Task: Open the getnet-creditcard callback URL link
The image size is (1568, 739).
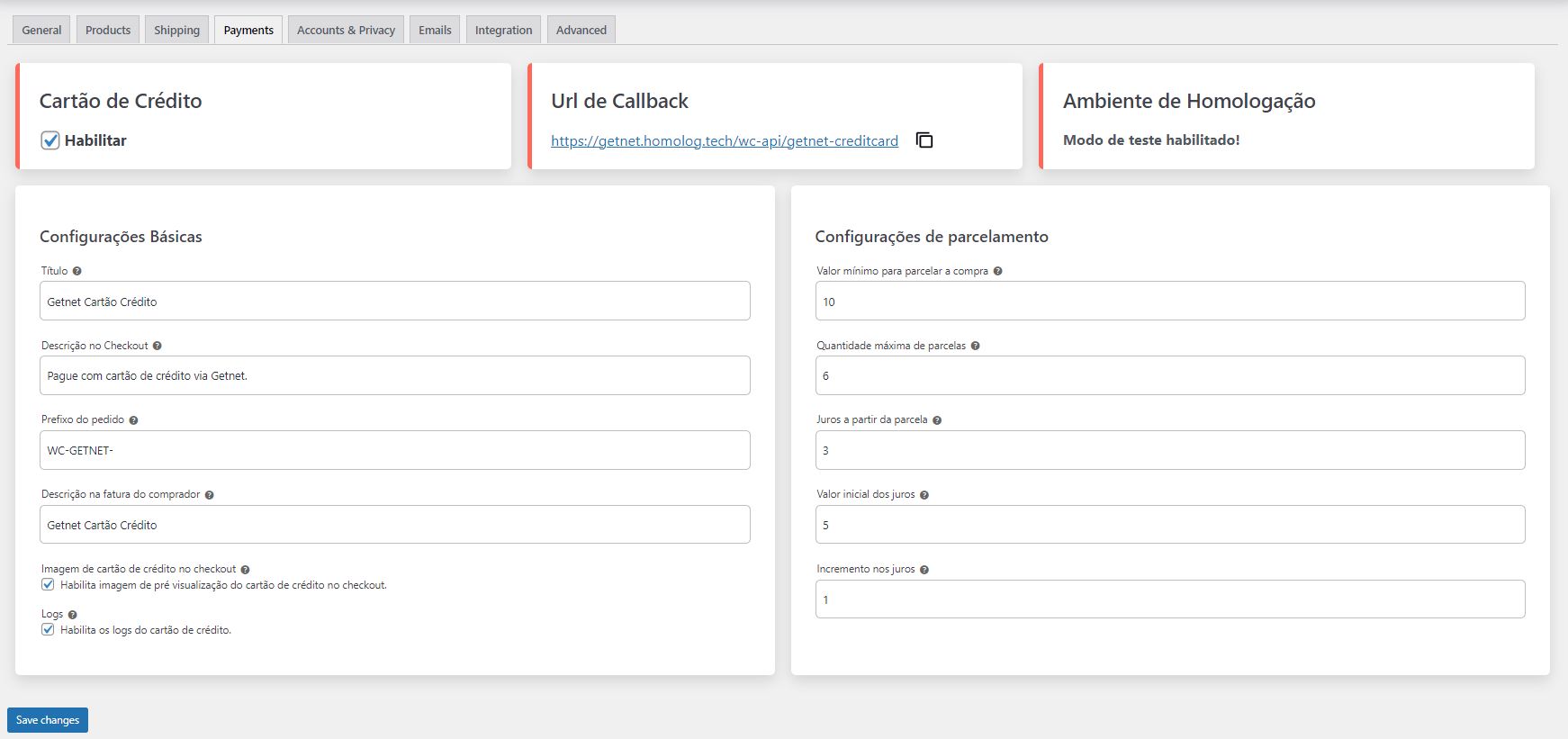Action: click(x=724, y=140)
